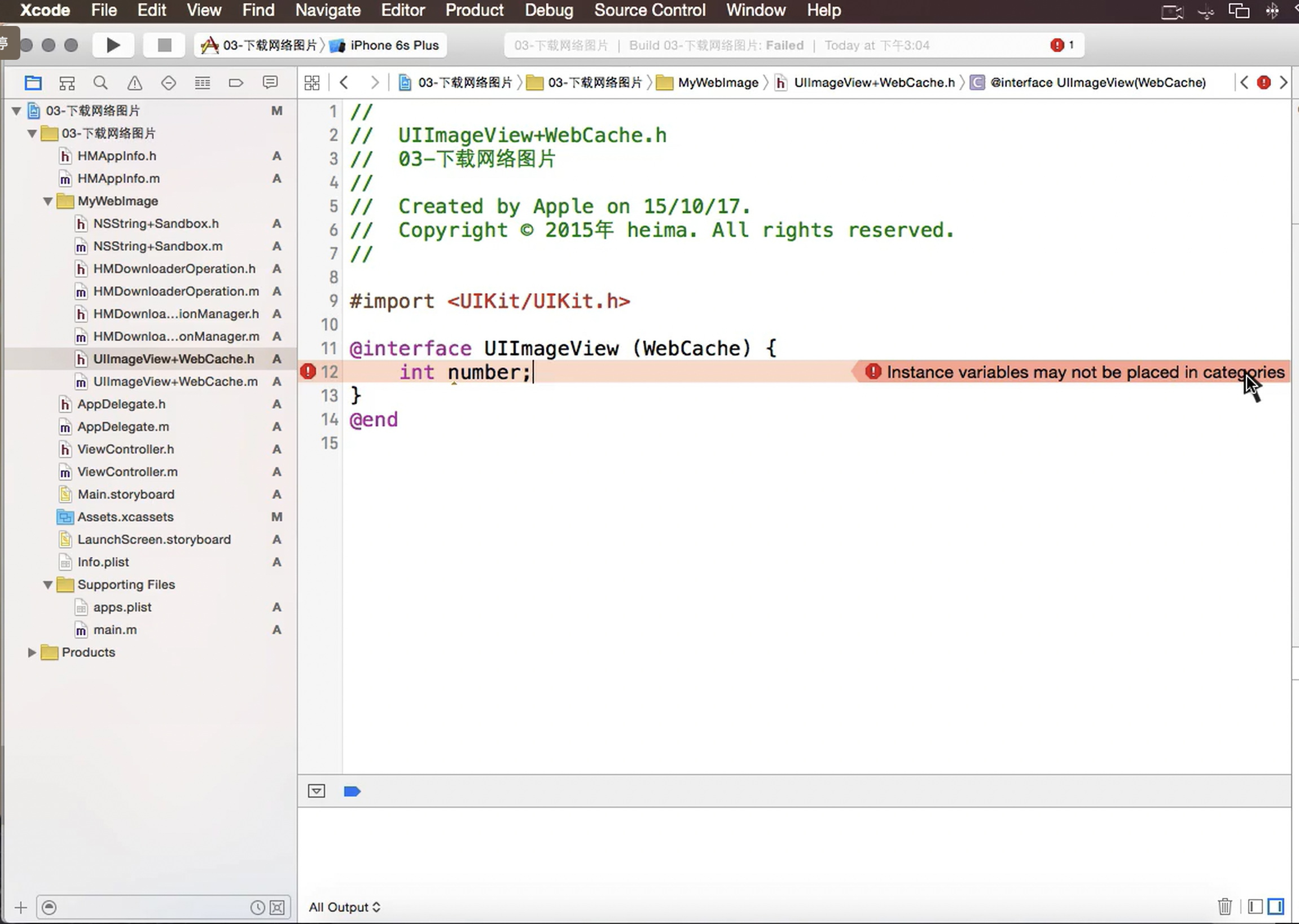This screenshot has width=1299, height=924.
Task: Collapse the MyWebImage folder
Action: [x=48, y=201]
